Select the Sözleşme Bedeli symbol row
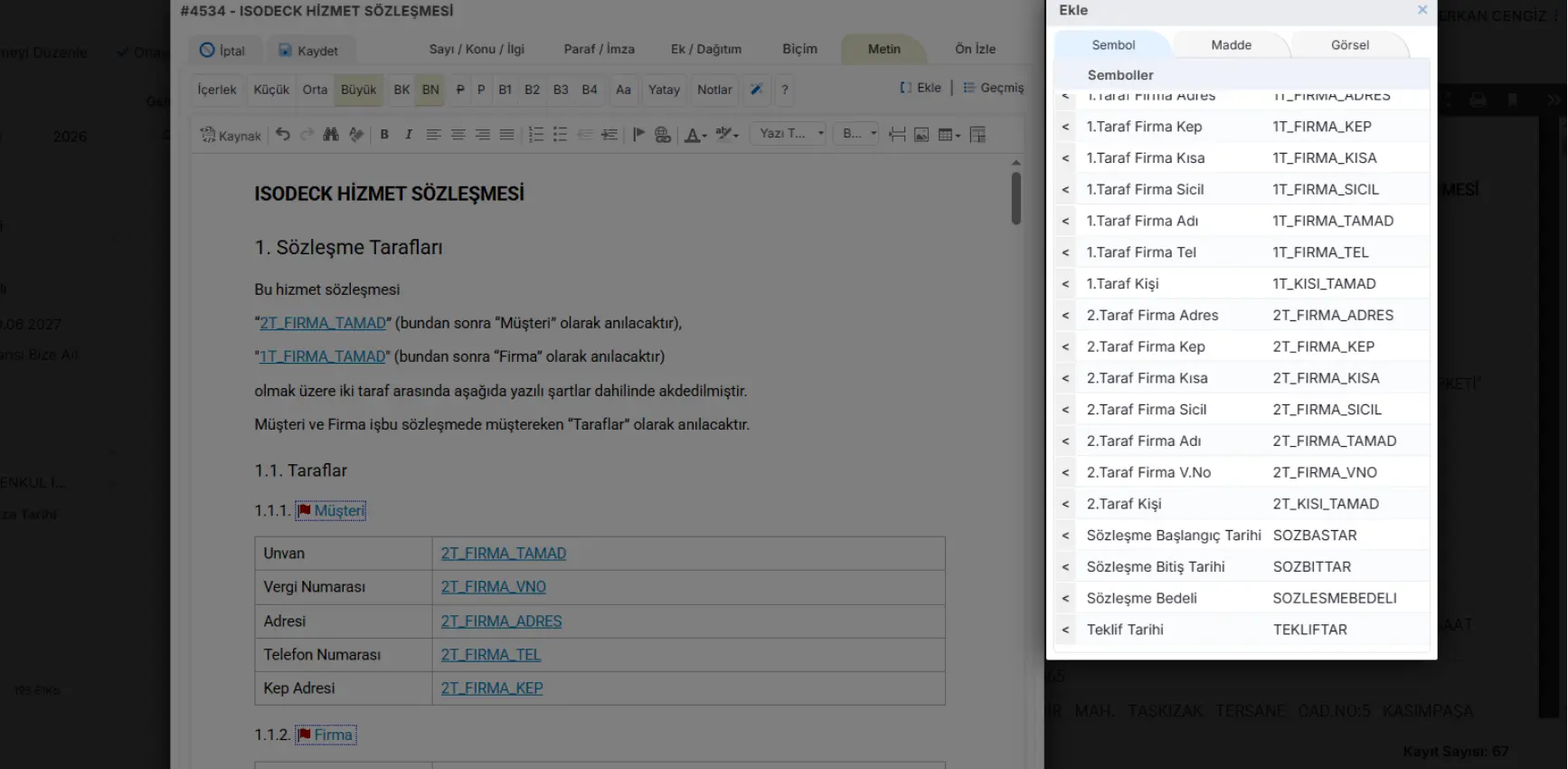1568x769 pixels. click(x=1242, y=598)
